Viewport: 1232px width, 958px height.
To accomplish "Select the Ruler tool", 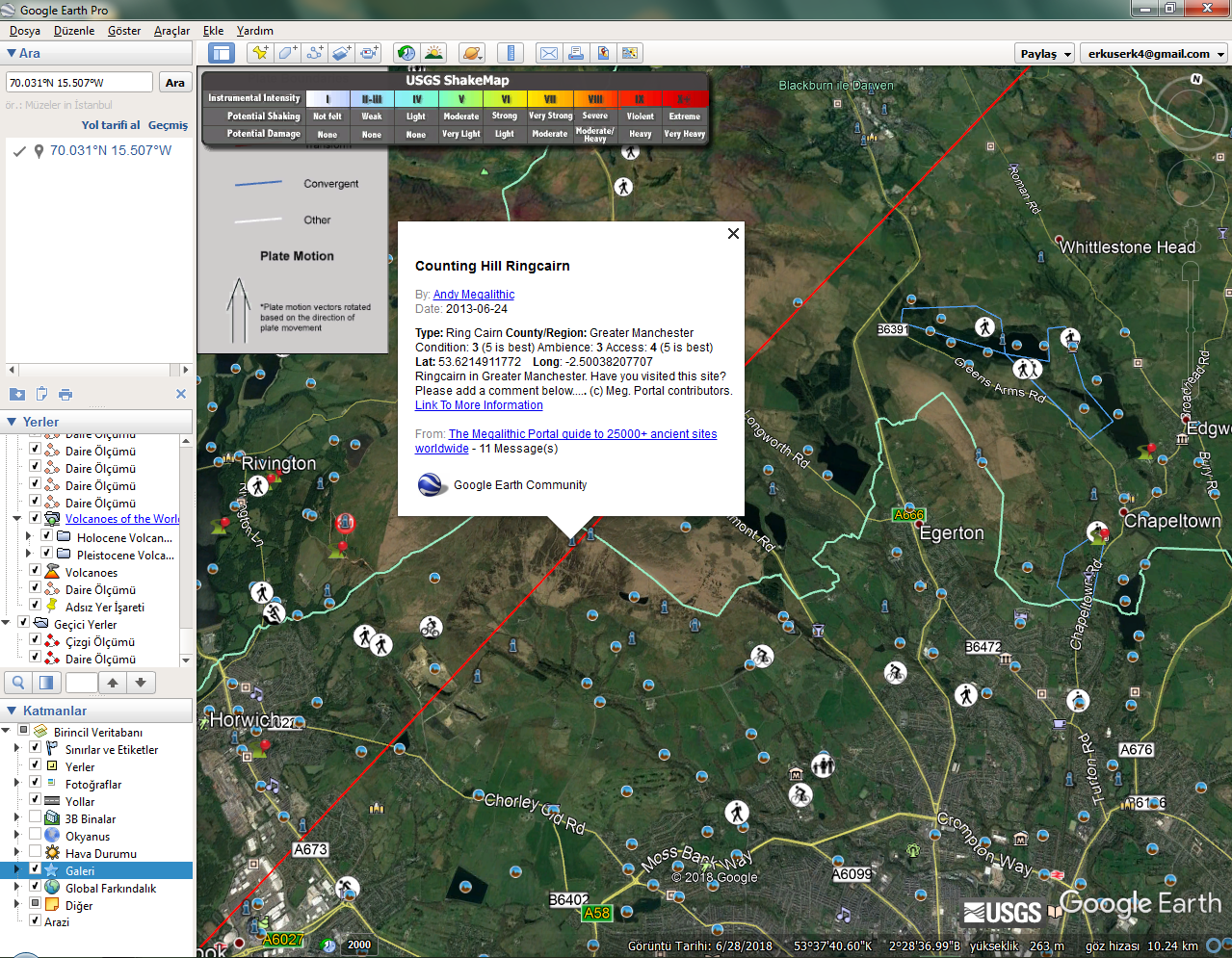I will [511, 53].
